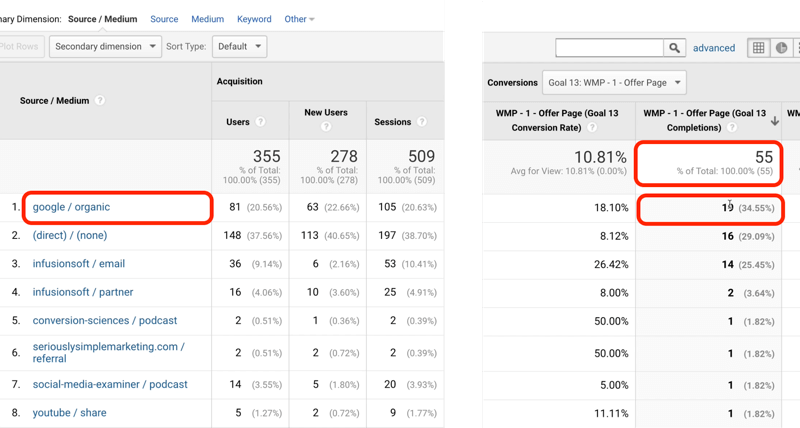
Task: Open infusionsoft / email source link
Action: coord(79,264)
